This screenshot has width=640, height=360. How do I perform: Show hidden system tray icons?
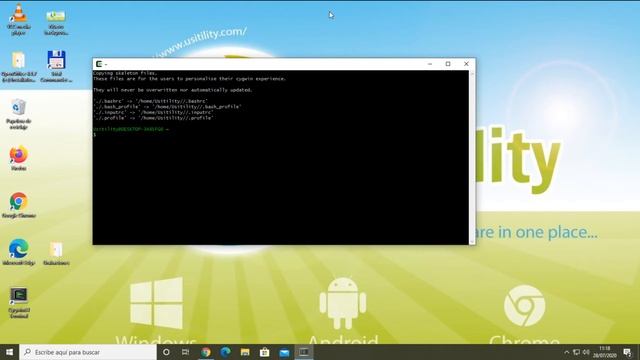[567, 352]
